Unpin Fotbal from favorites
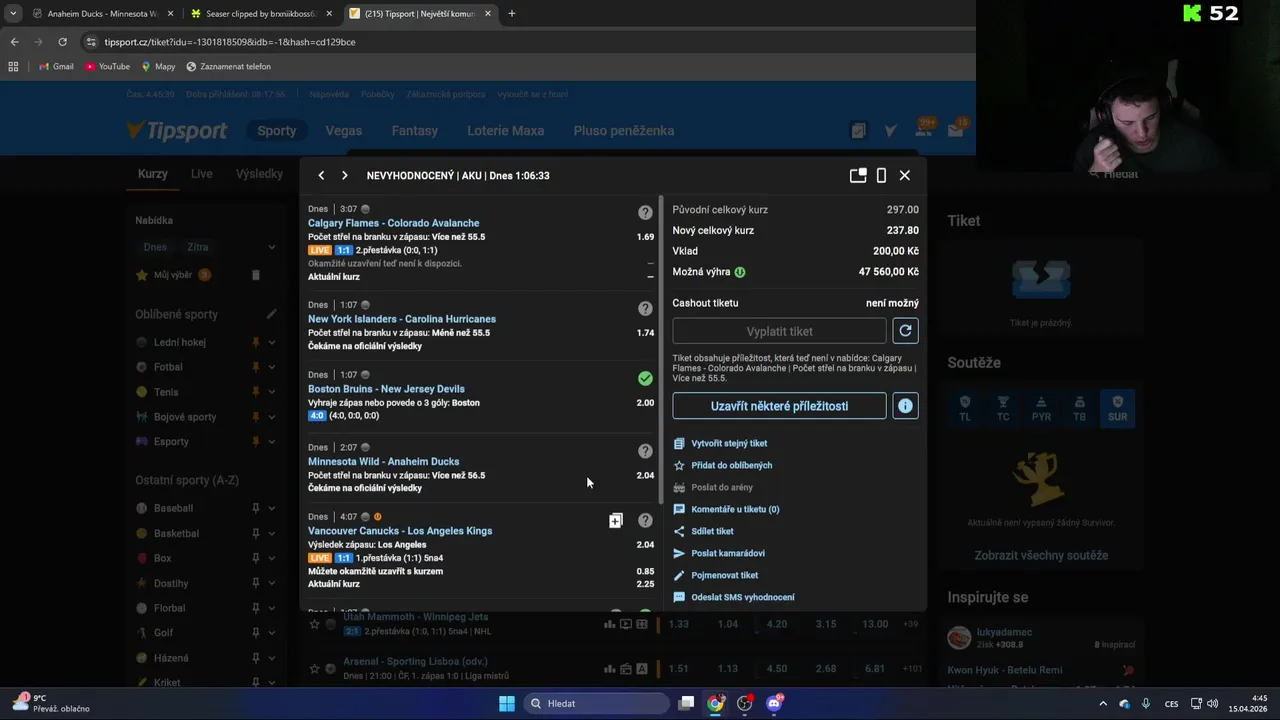The image size is (1280, 720). pyautogui.click(x=256, y=367)
